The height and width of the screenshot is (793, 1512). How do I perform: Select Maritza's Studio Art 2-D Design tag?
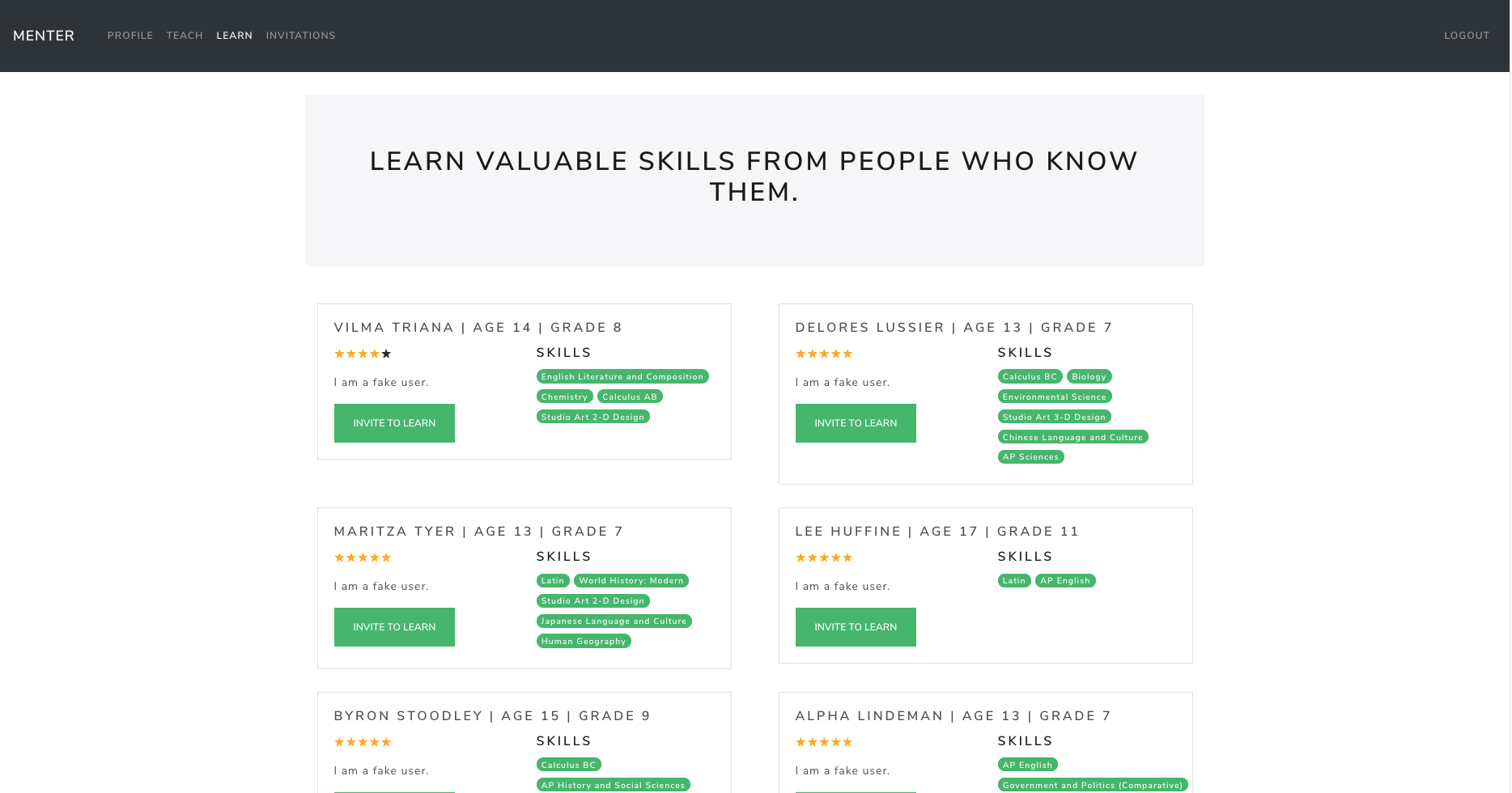coord(592,600)
